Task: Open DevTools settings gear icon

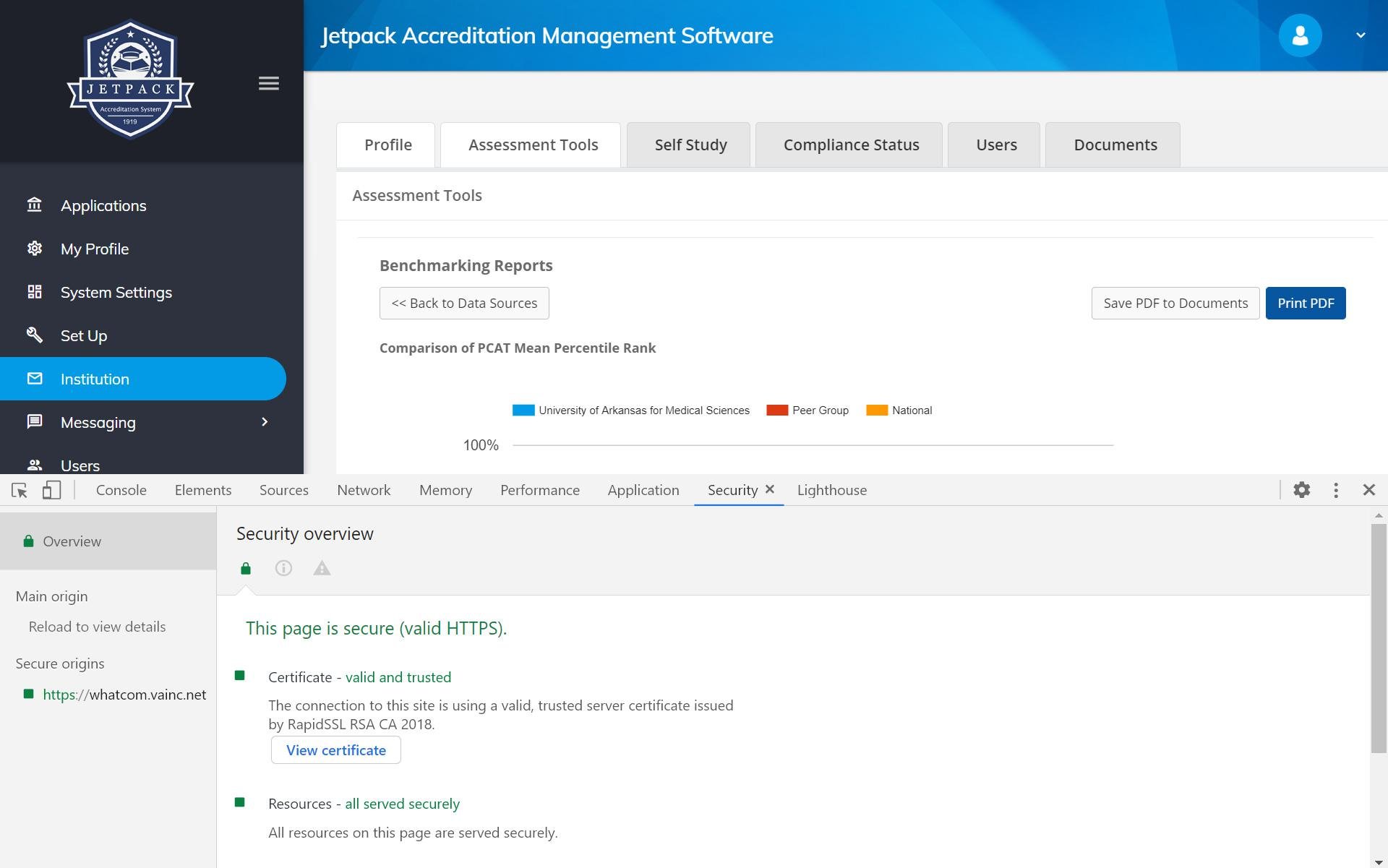Action: 1301,490
